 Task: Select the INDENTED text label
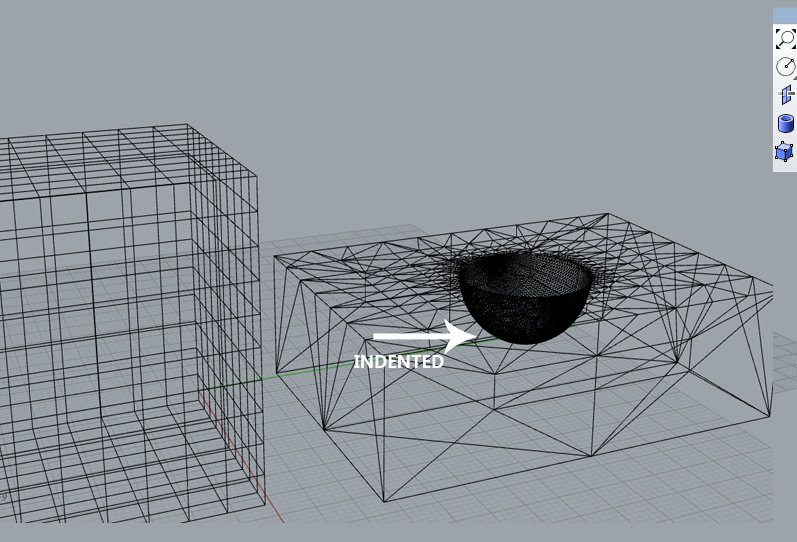pyautogui.click(x=398, y=362)
